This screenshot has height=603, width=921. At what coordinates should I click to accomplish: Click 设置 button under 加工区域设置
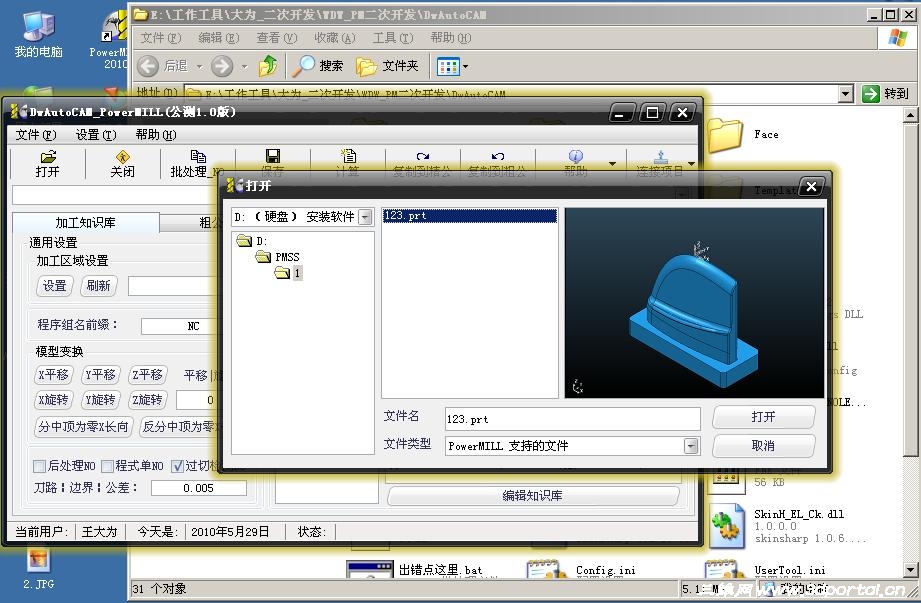pos(55,286)
